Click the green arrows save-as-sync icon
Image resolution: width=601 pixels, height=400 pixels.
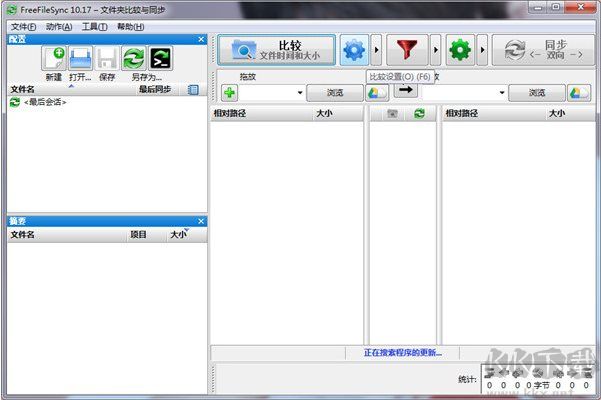pos(134,58)
